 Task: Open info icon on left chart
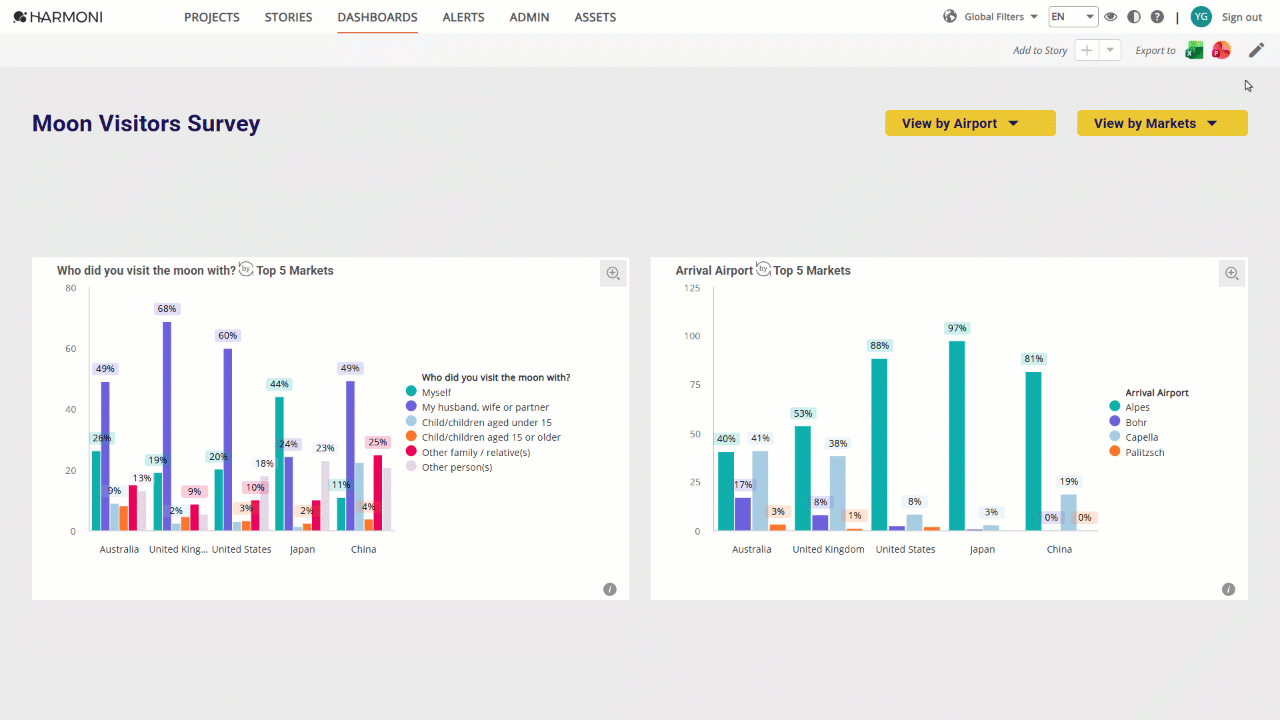tap(610, 589)
